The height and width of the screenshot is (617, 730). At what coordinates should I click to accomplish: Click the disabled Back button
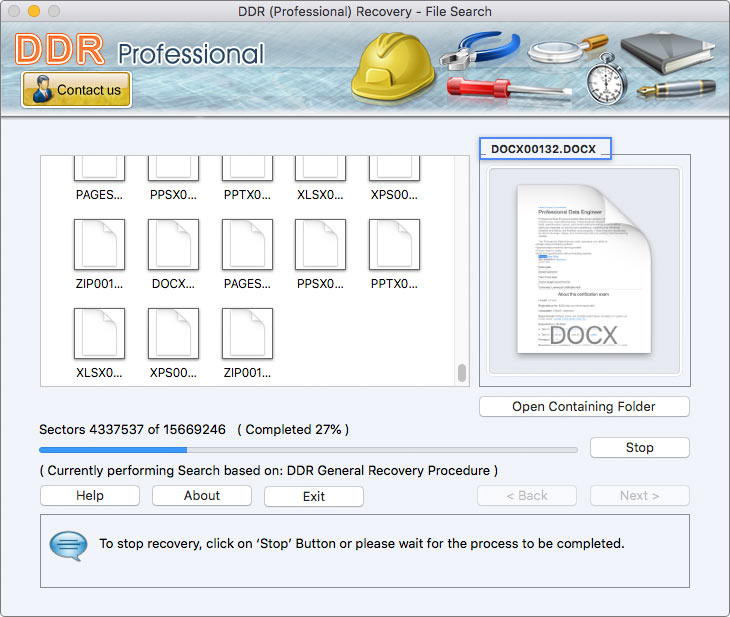click(x=527, y=495)
